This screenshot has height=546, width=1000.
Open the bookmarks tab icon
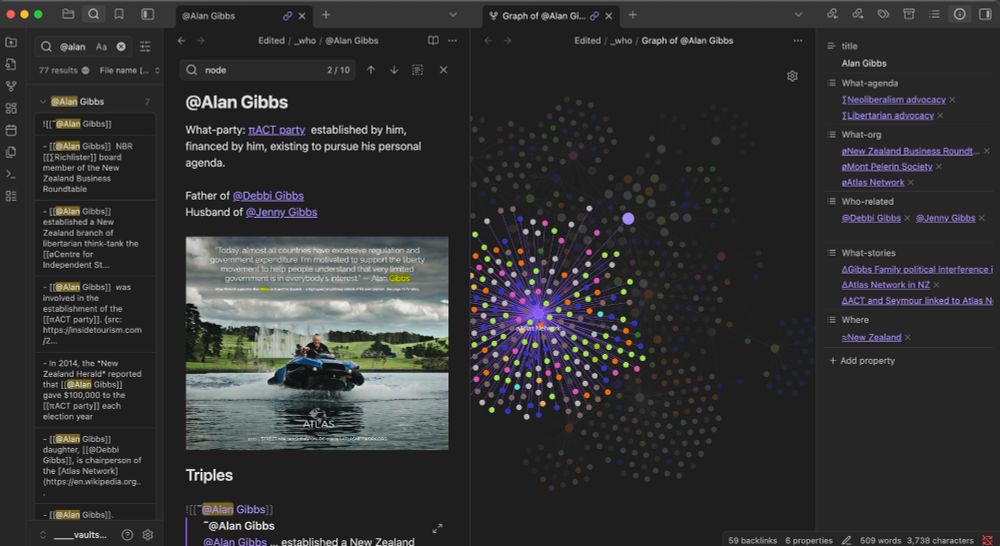click(119, 14)
